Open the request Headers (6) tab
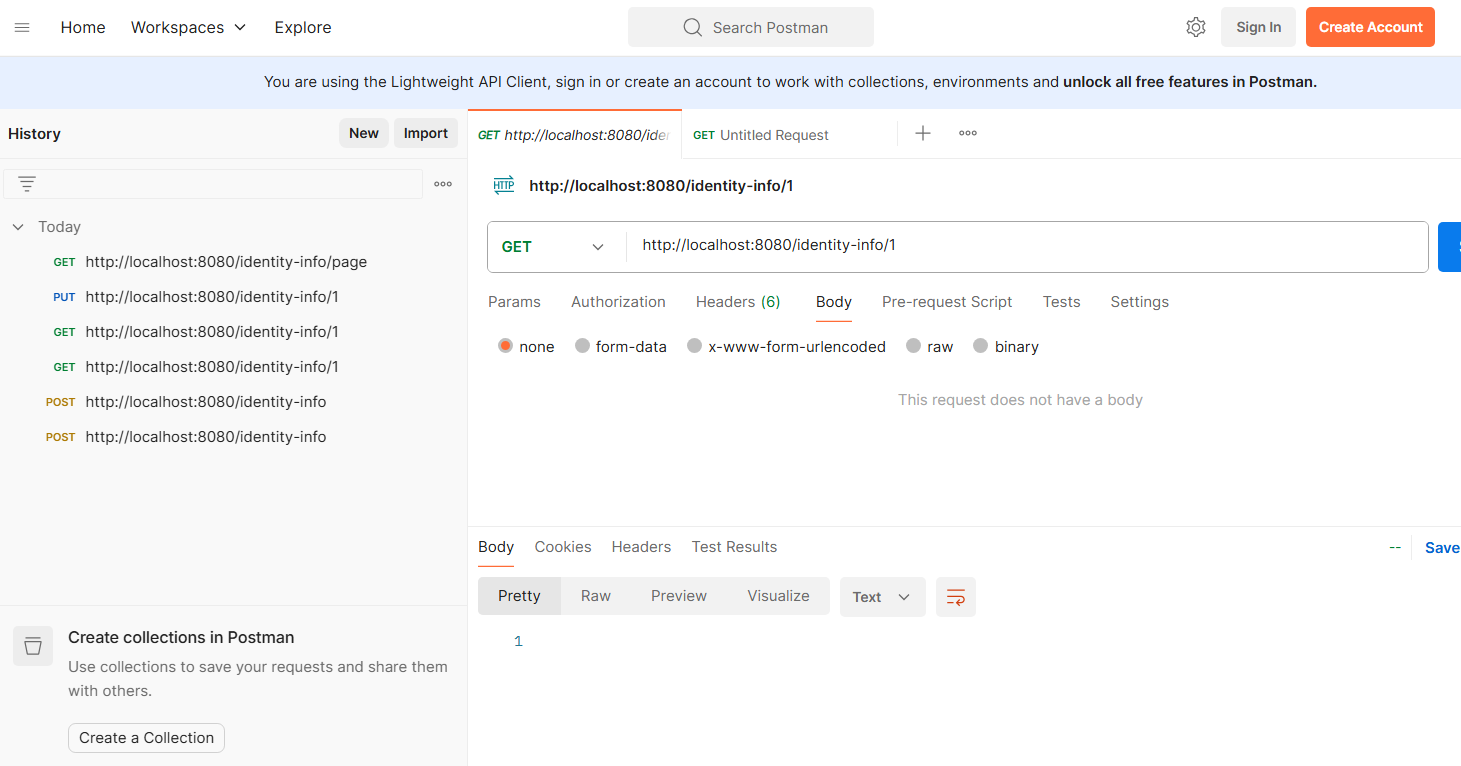The height and width of the screenshot is (766, 1461). (x=738, y=302)
